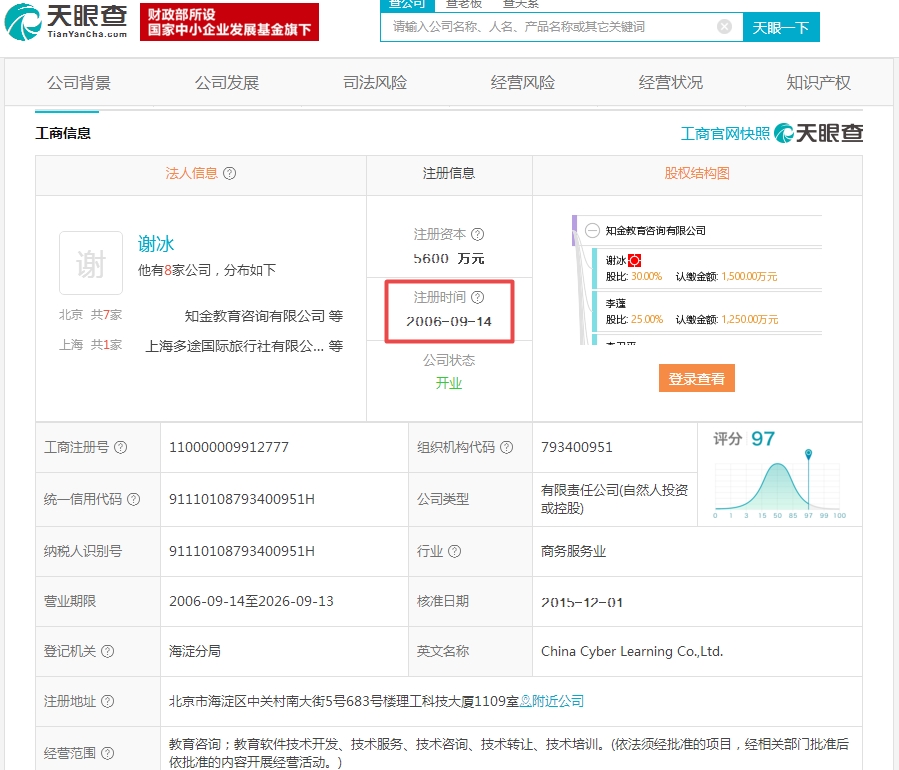Click organization code 793400951
Viewport: 899px width, 770px height.
[x=577, y=447]
